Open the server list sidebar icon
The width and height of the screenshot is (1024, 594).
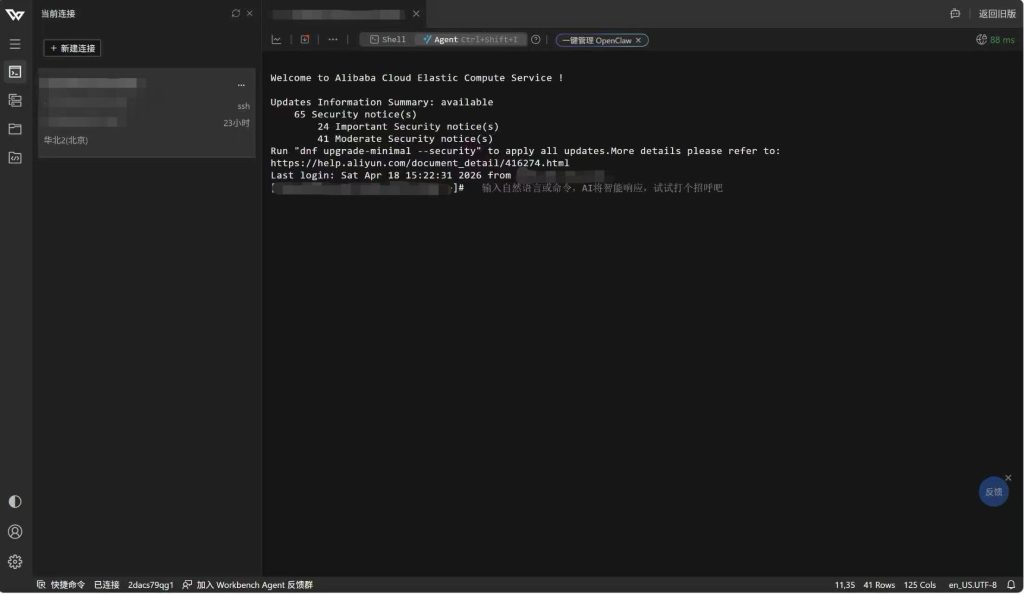(14, 100)
